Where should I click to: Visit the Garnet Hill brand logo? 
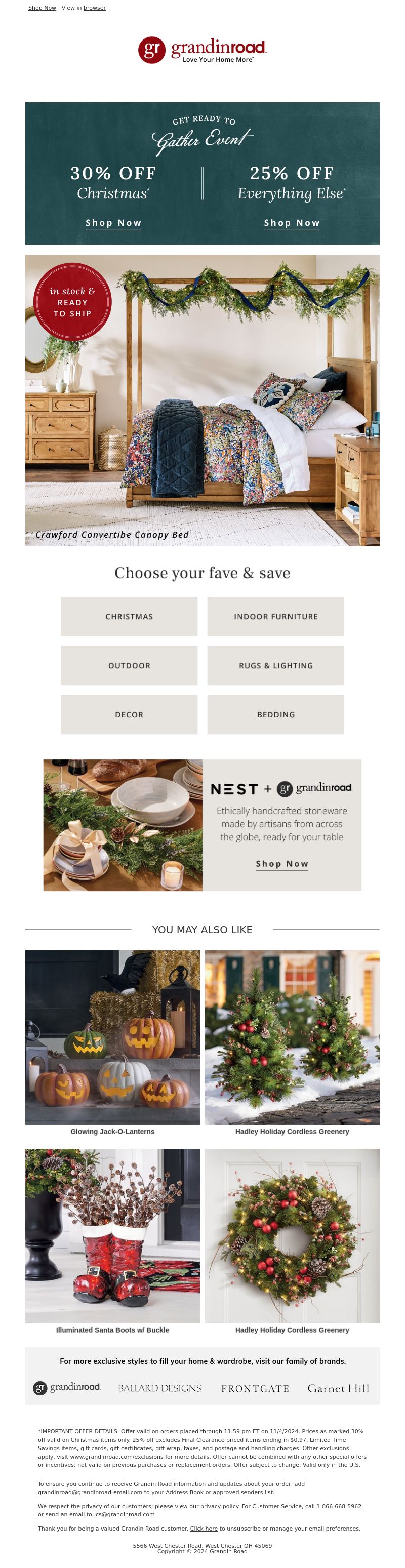pos(339,1388)
